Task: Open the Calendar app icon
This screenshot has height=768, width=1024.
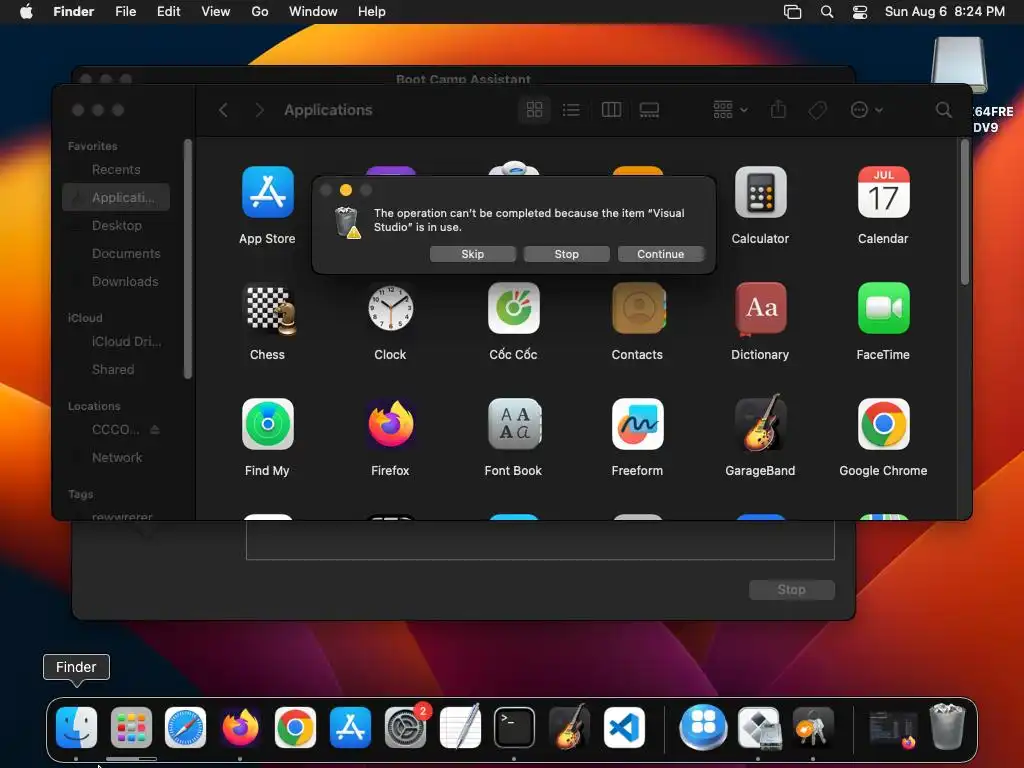Action: 883,192
